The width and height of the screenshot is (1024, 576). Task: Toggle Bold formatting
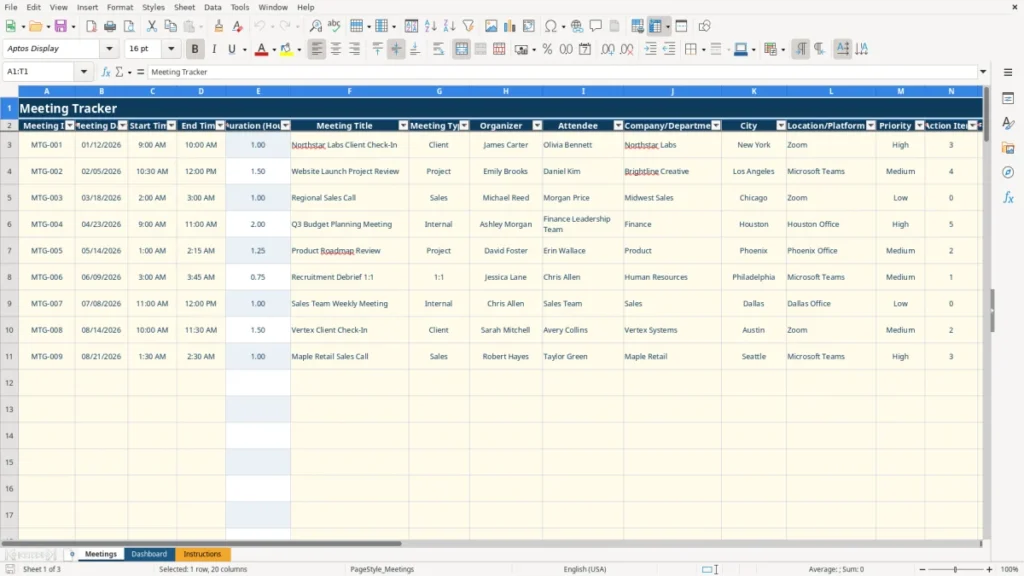click(195, 49)
